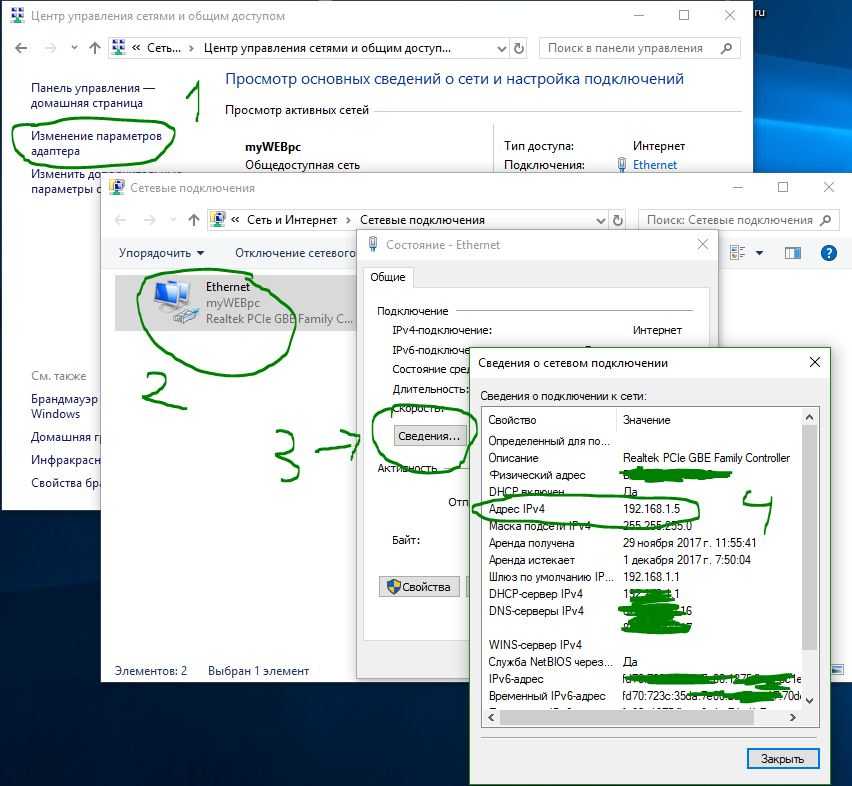Click back arrow in Сетевые подключения window

click(x=120, y=220)
